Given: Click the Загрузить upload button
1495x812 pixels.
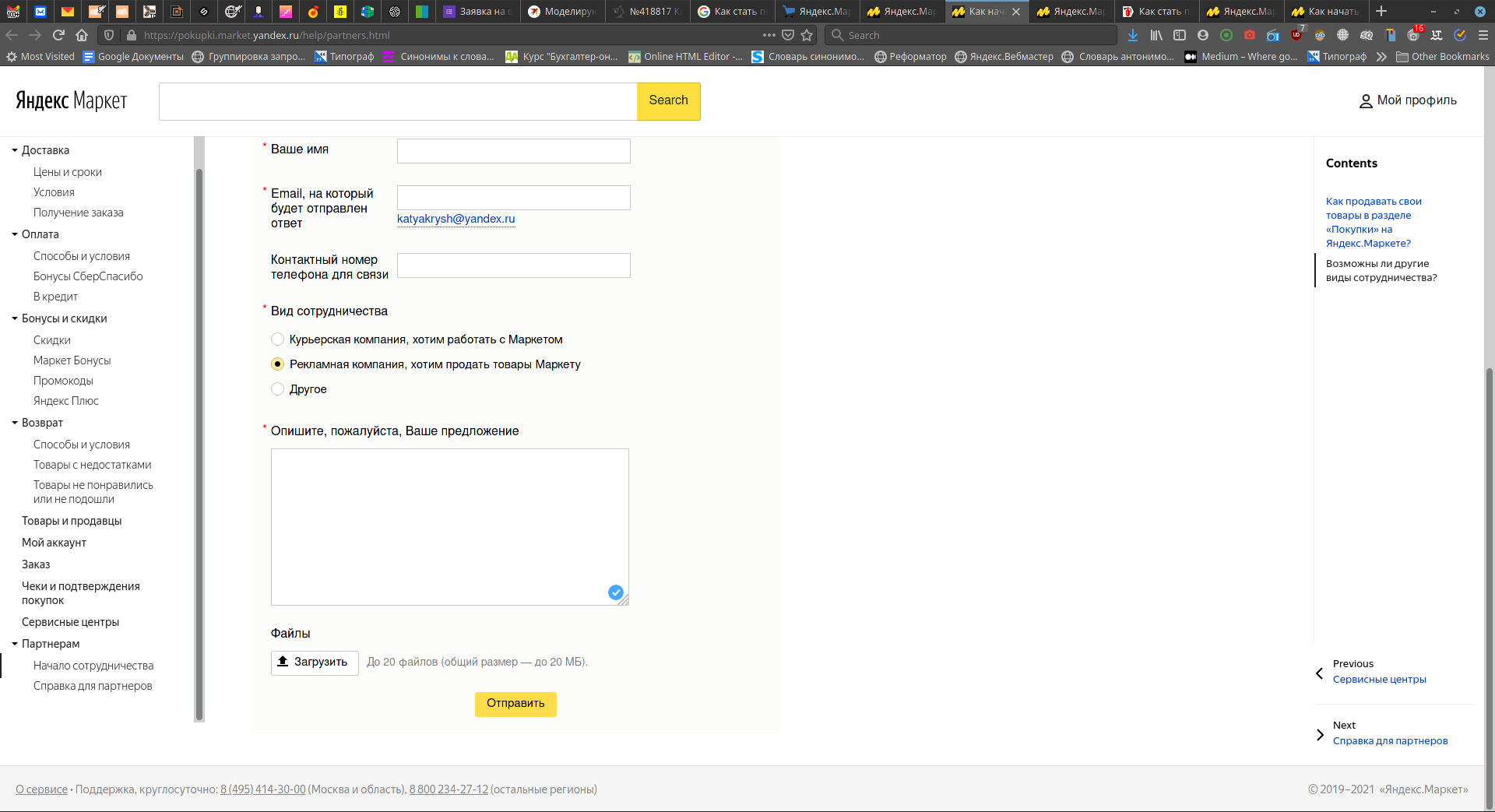Looking at the screenshot, I should pos(315,663).
